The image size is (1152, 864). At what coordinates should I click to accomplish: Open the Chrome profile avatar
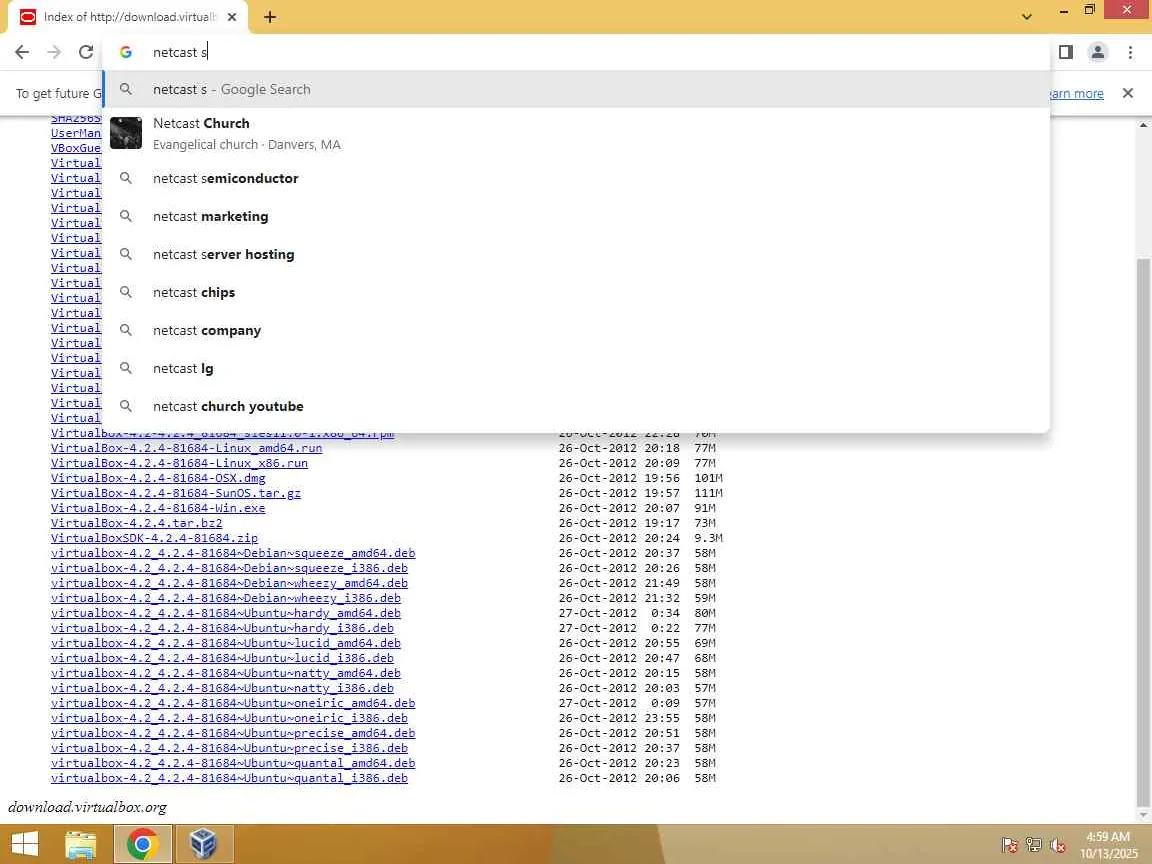click(1098, 52)
